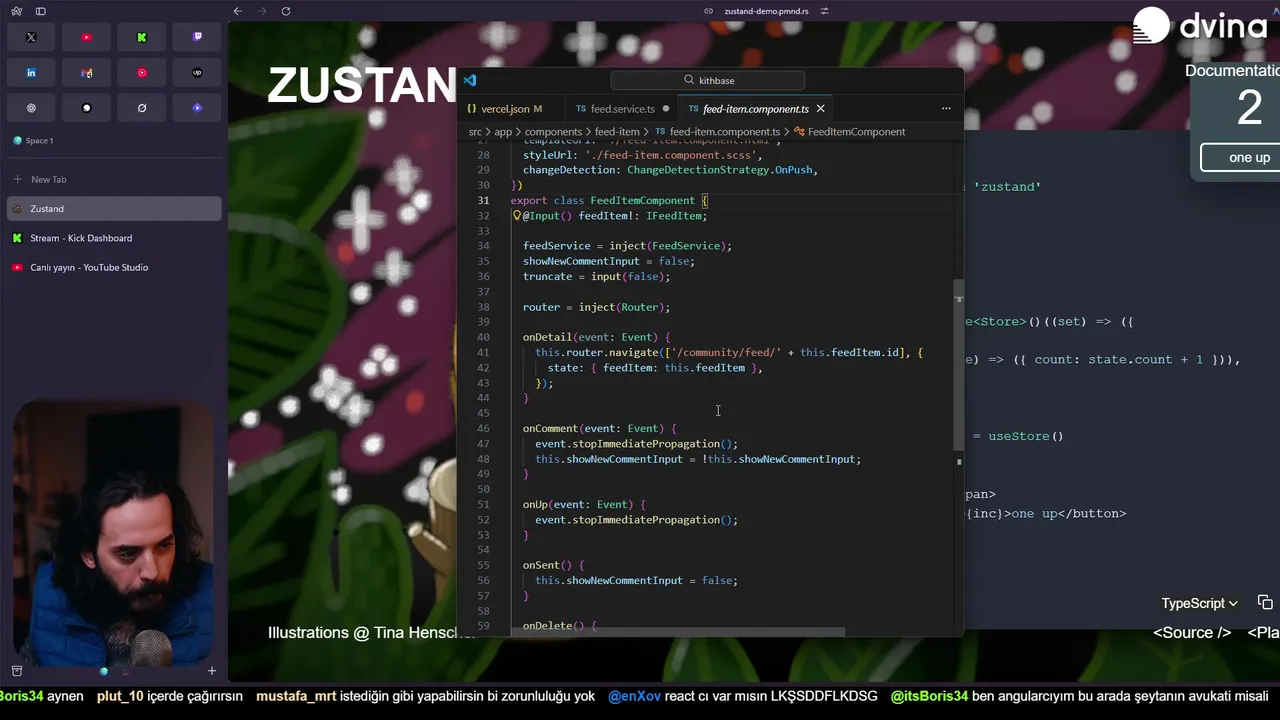Open a New Tab from sidebar

(x=40, y=179)
